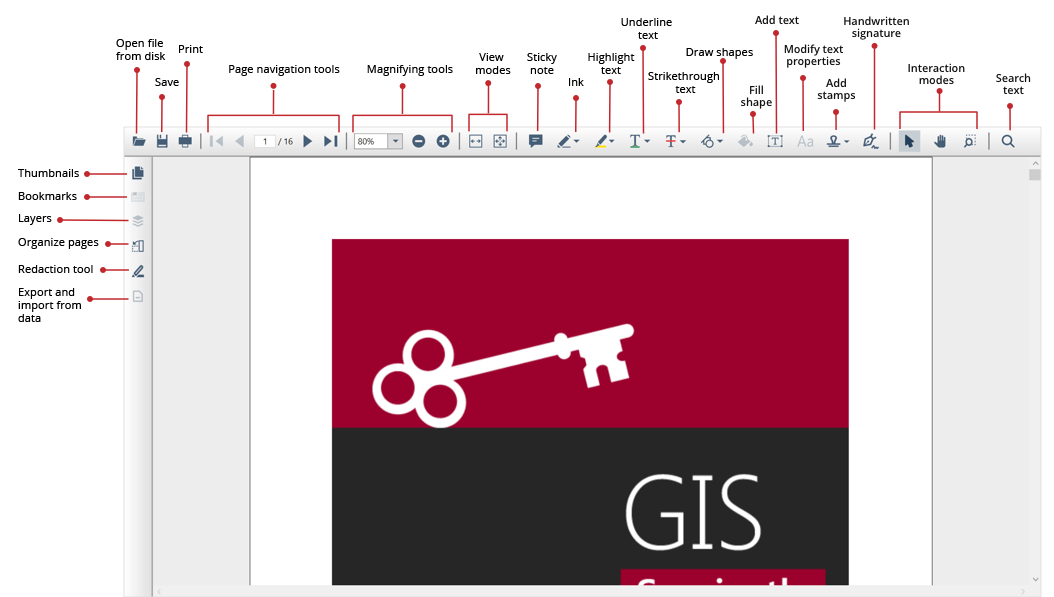Go to the next page

tap(307, 142)
